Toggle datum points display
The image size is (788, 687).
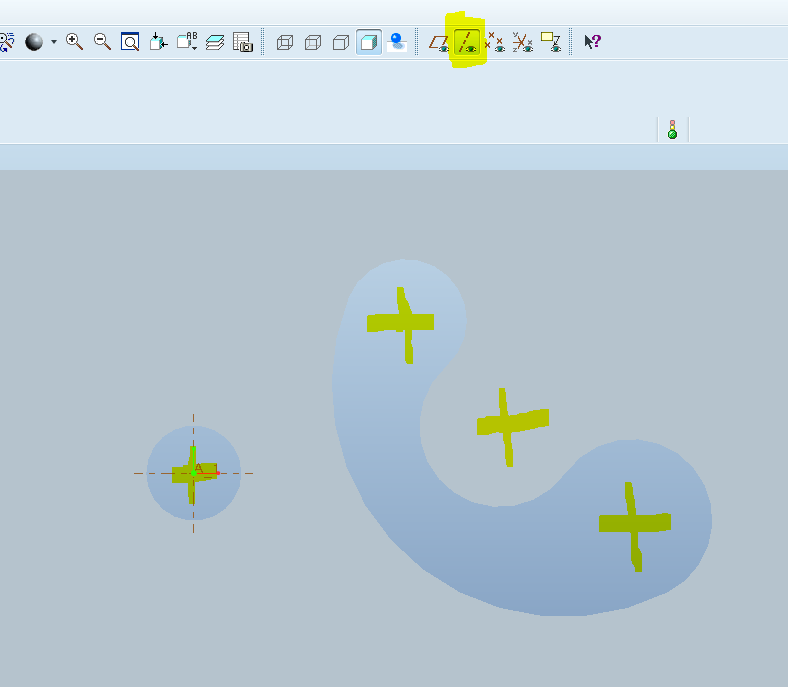click(495, 42)
